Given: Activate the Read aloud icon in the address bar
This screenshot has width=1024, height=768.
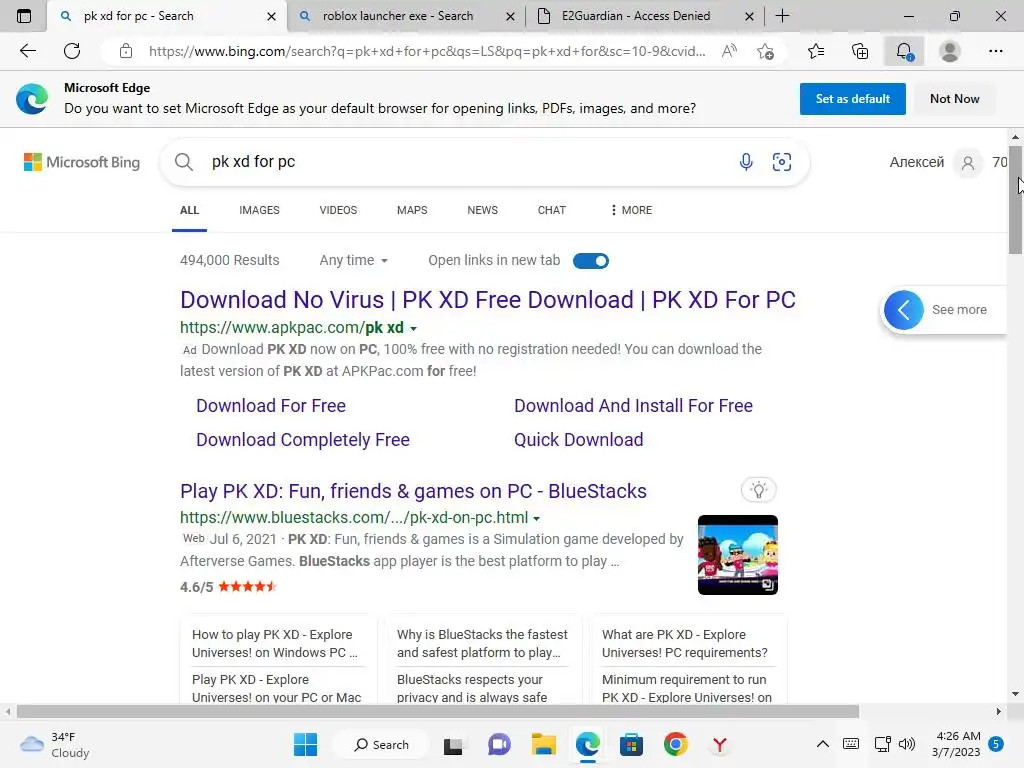Looking at the screenshot, I should click(x=729, y=51).
